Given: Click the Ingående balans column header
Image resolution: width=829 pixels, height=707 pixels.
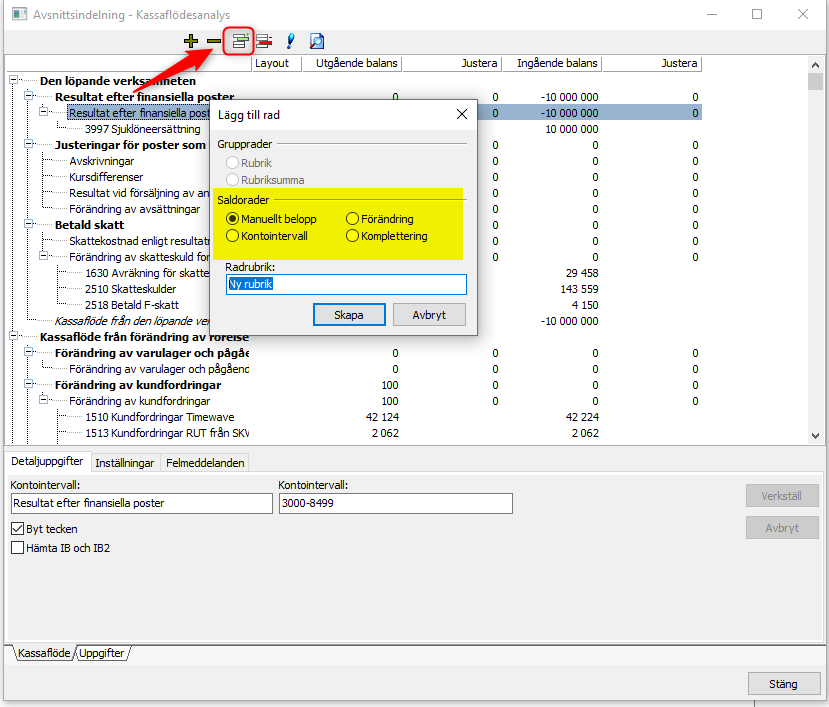Looking at the screenshot, I should (552, 63).
